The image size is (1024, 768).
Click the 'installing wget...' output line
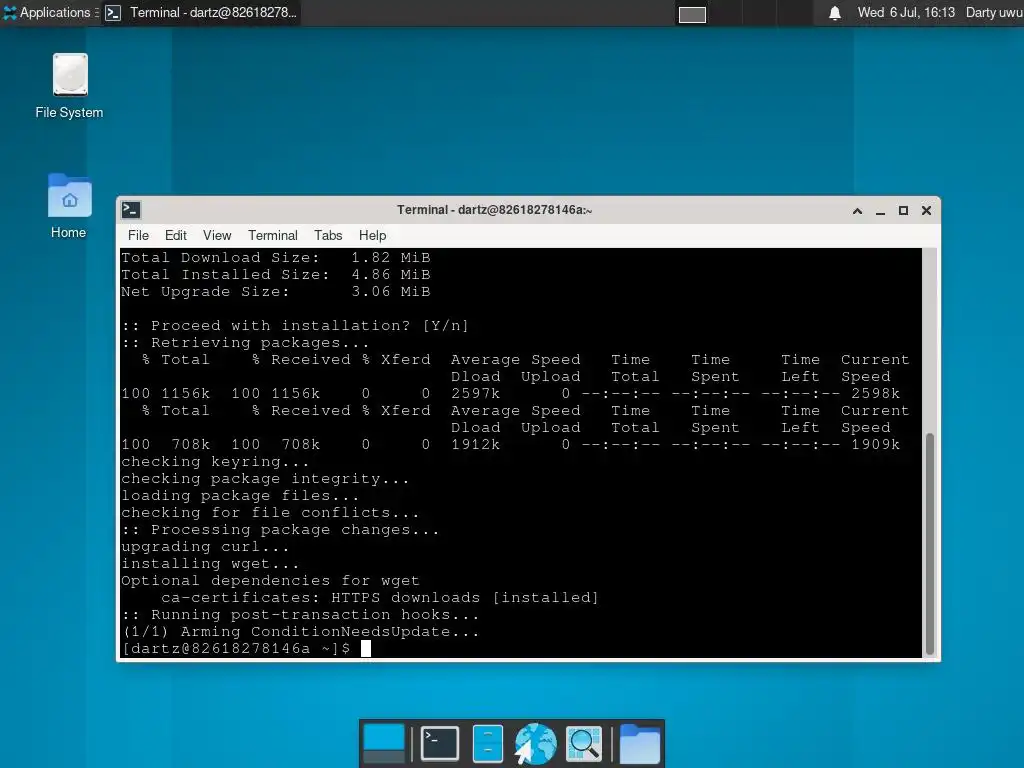[210, 563]
